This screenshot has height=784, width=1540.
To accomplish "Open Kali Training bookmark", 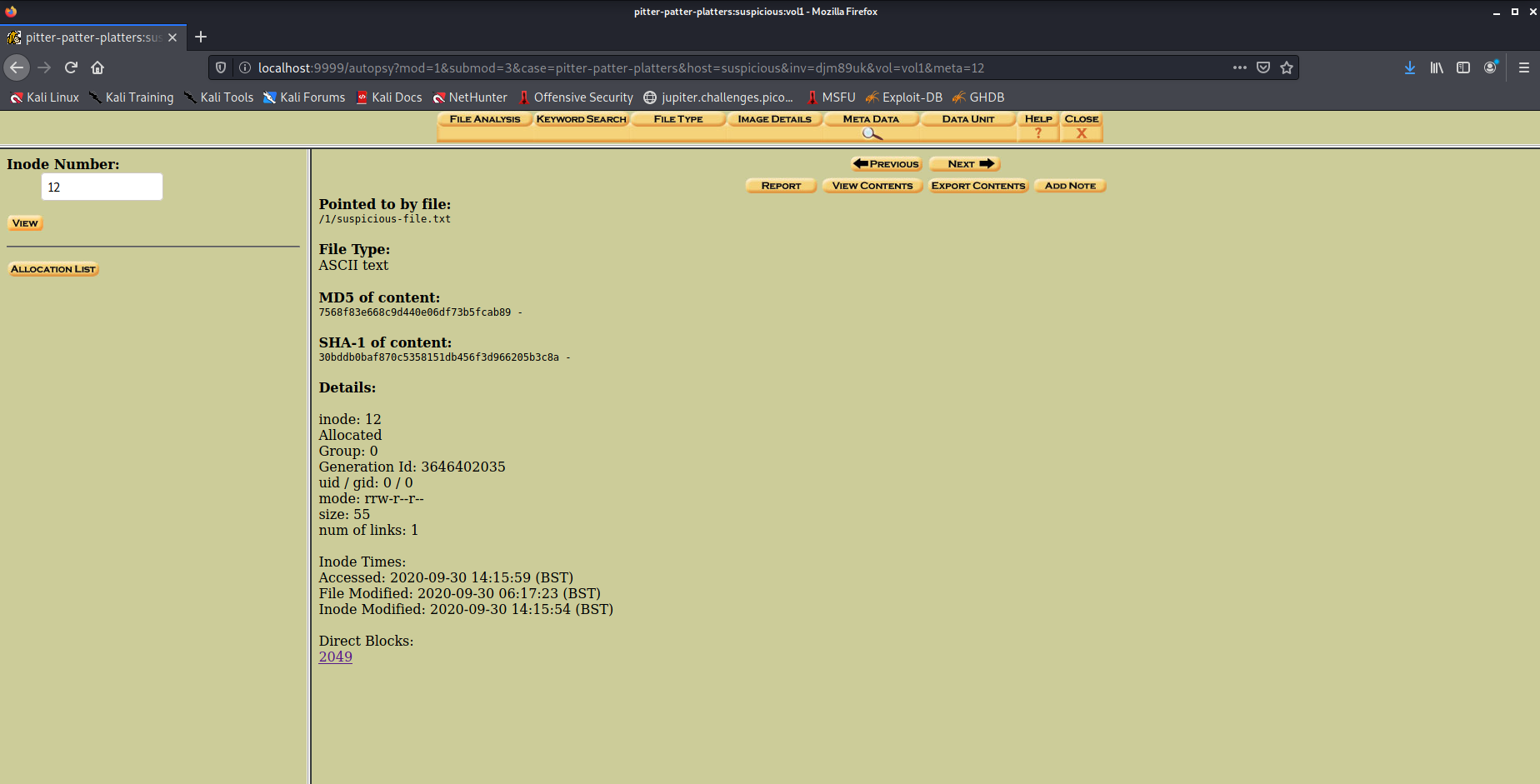I will 132,97.
